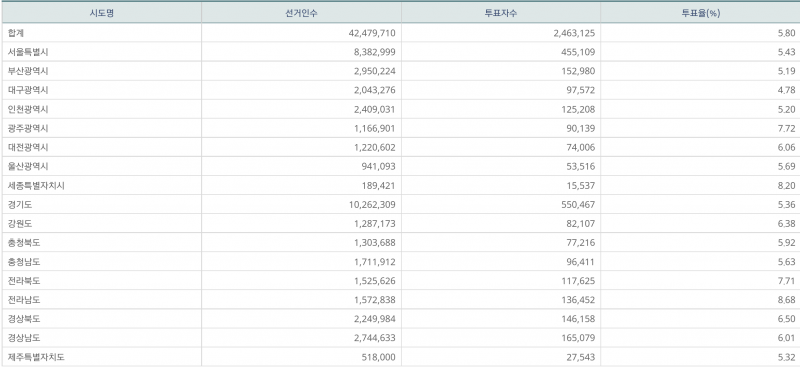Click Gwangju ballots cast 90,139
This screenshot has width=800, height=367.
point(581,128)
